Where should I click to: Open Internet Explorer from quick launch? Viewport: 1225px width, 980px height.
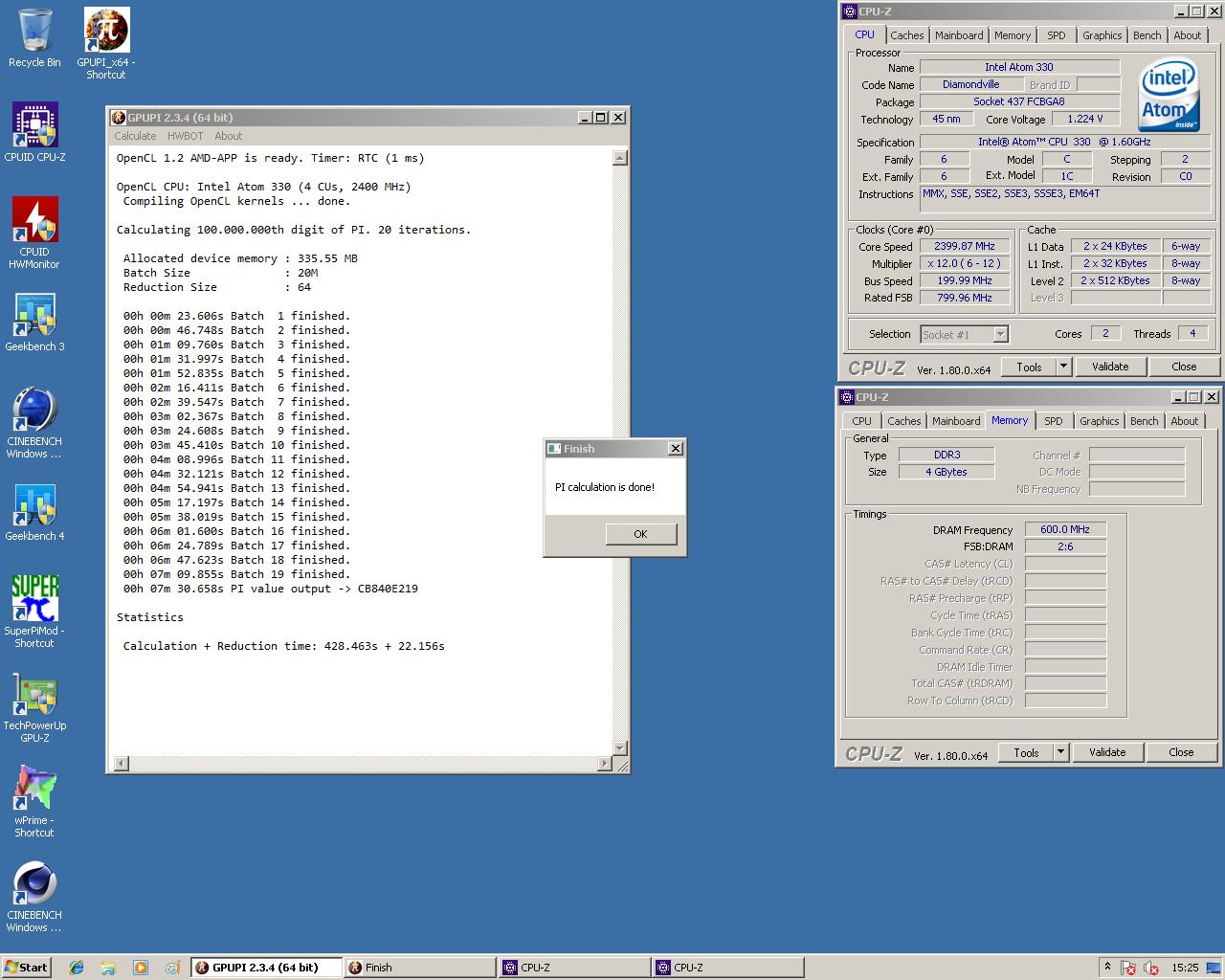click(77, 968)
